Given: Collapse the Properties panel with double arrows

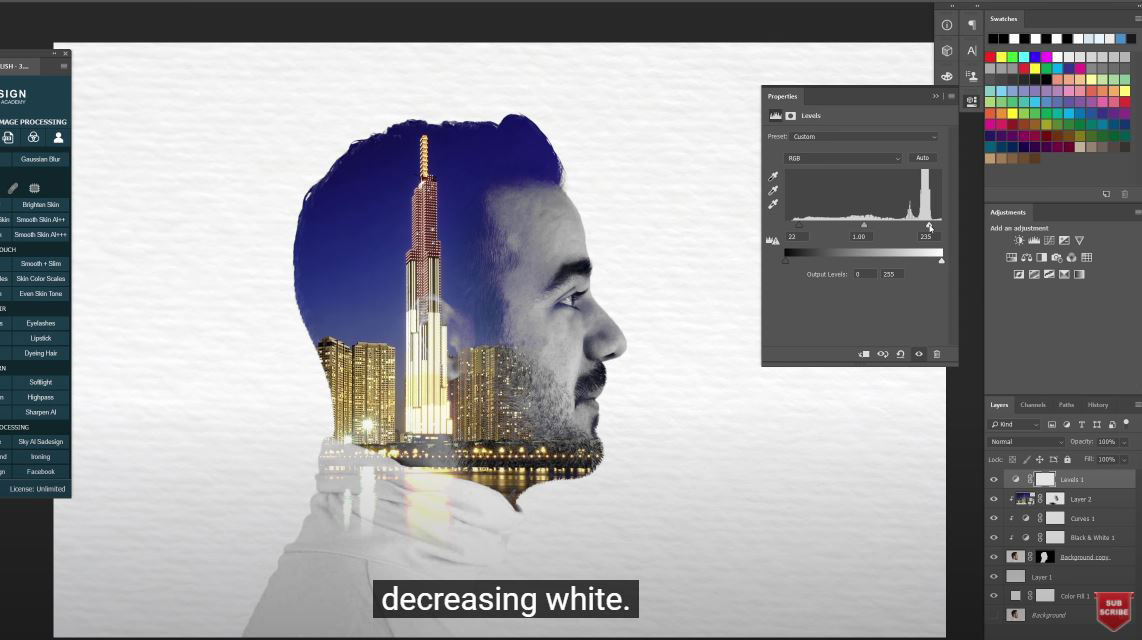Looking at the screenshot, I should tap(936, 96).
